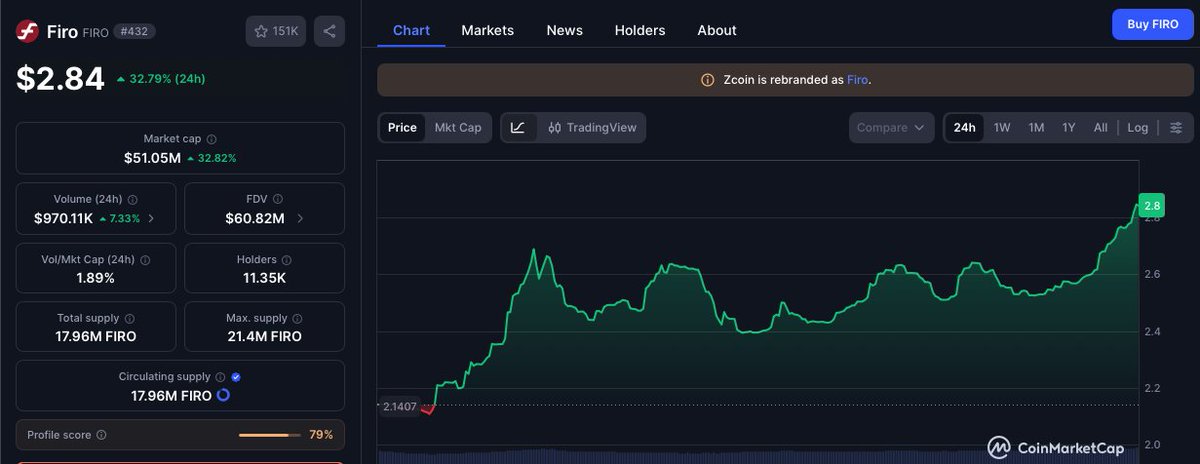Toggle Log scale
Screen dimensions: 1200x464
coord(1138,127)
